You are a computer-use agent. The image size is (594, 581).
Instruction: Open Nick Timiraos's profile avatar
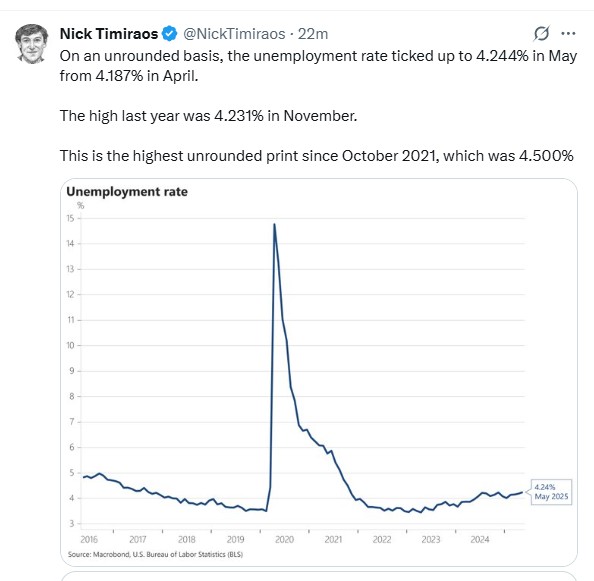pos(32,43)
